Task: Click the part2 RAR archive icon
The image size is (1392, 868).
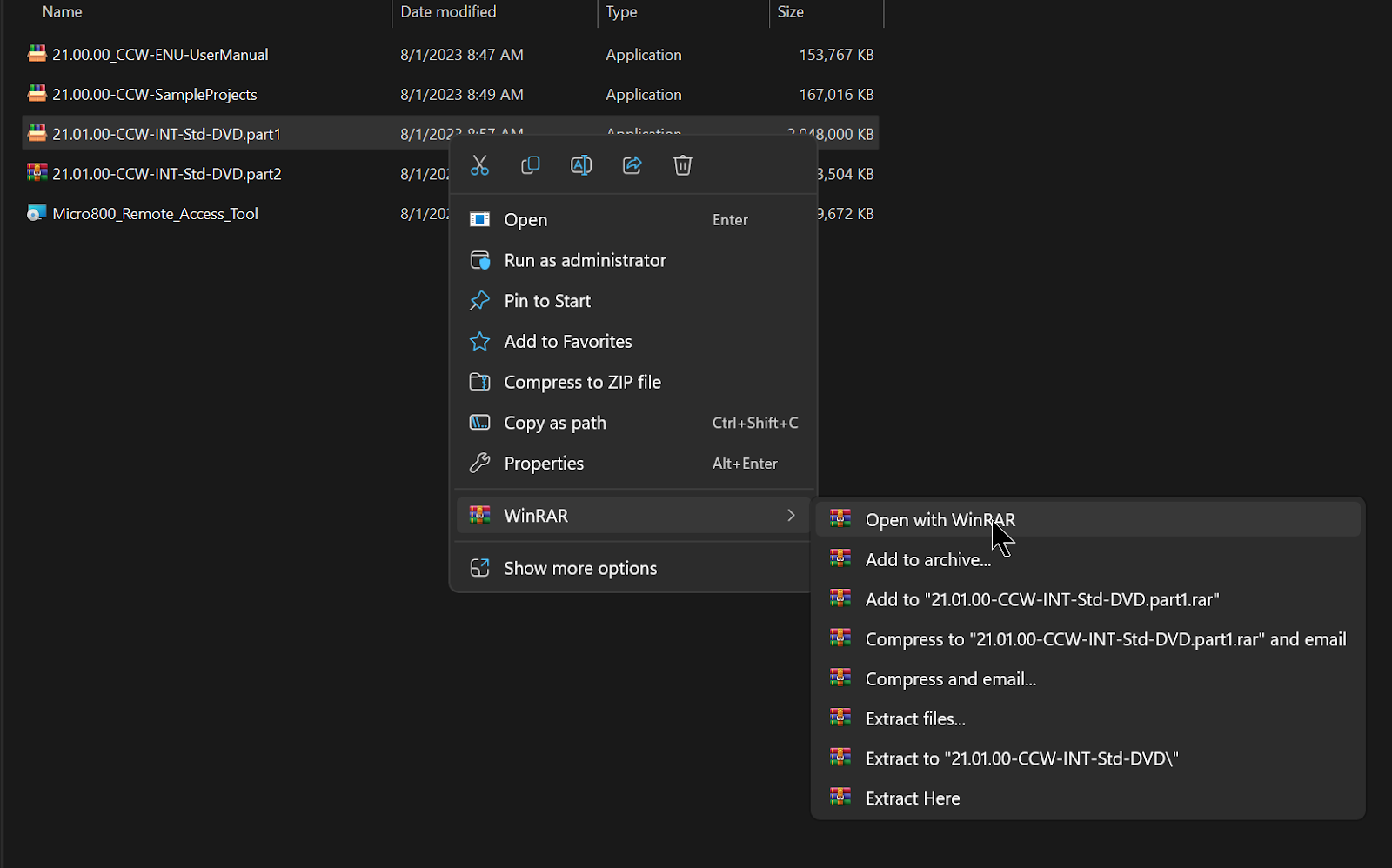Action: pos(37,172)
